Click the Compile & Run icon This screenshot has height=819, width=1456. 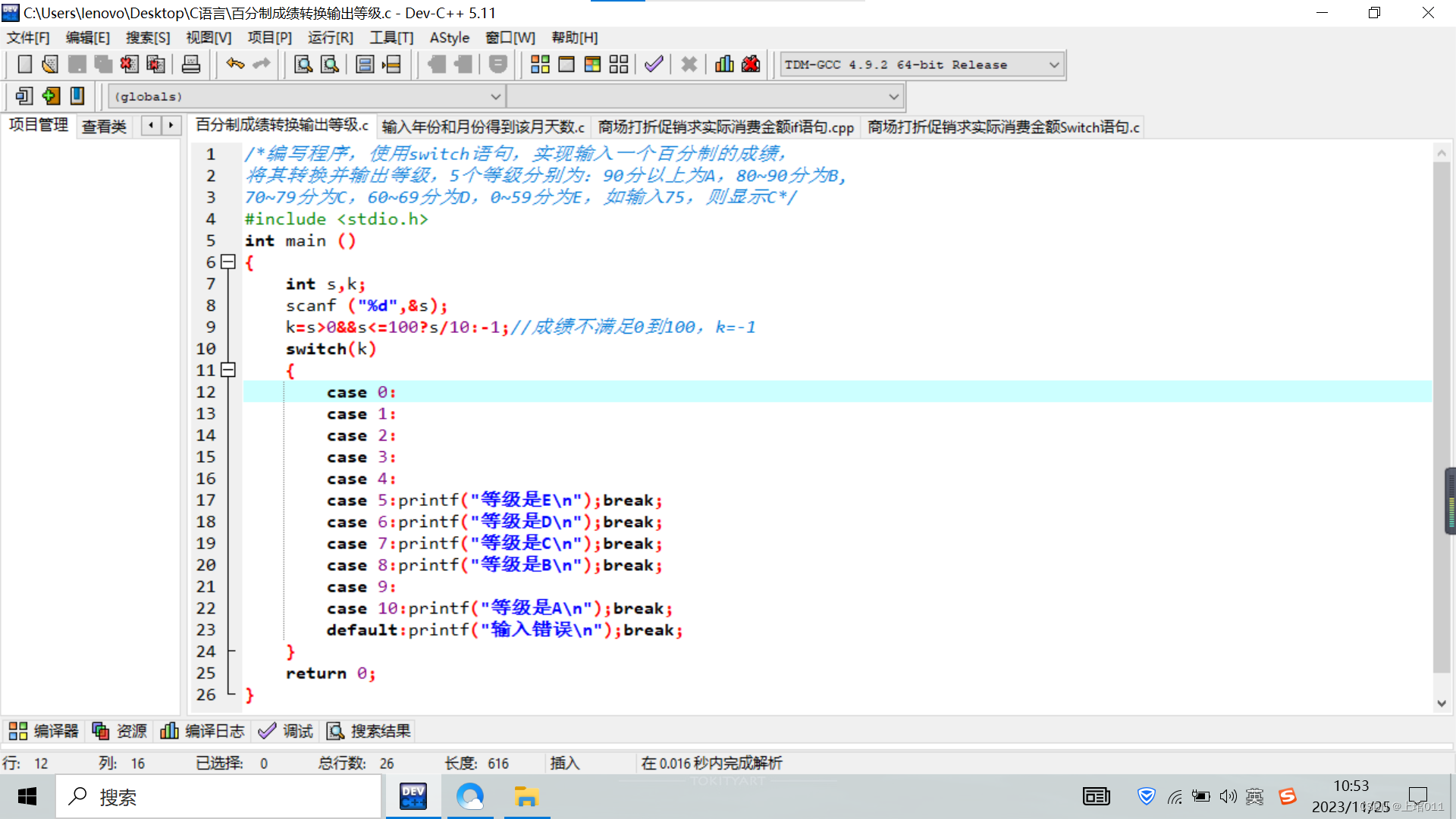[x=592, y=64]
